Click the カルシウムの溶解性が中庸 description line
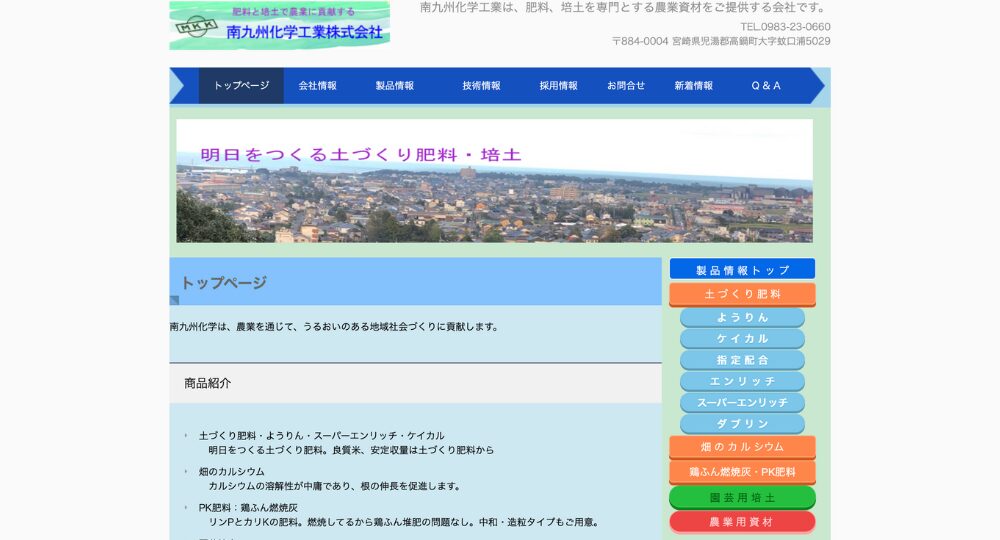This screenshot has width=1000, height=540. (x=335, y=486)
